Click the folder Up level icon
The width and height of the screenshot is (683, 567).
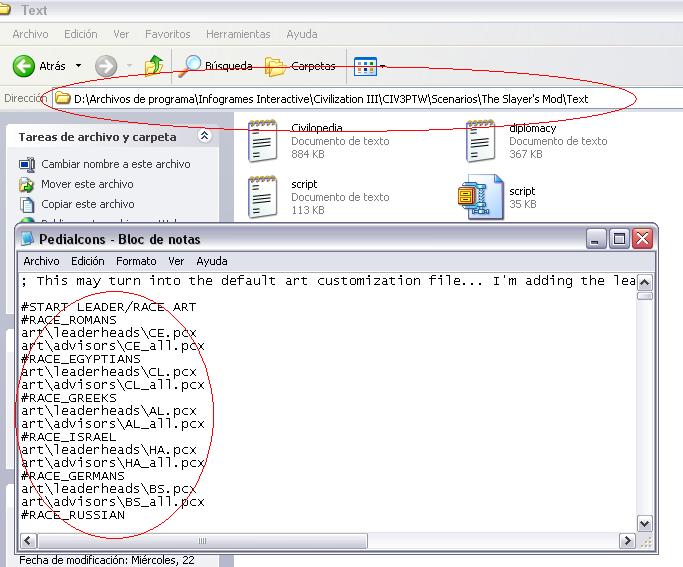coord(153,66)
